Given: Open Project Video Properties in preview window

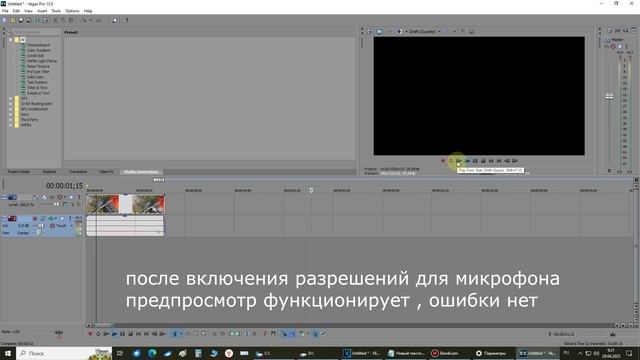Looking at the screenshot, I should click(369, 31).
